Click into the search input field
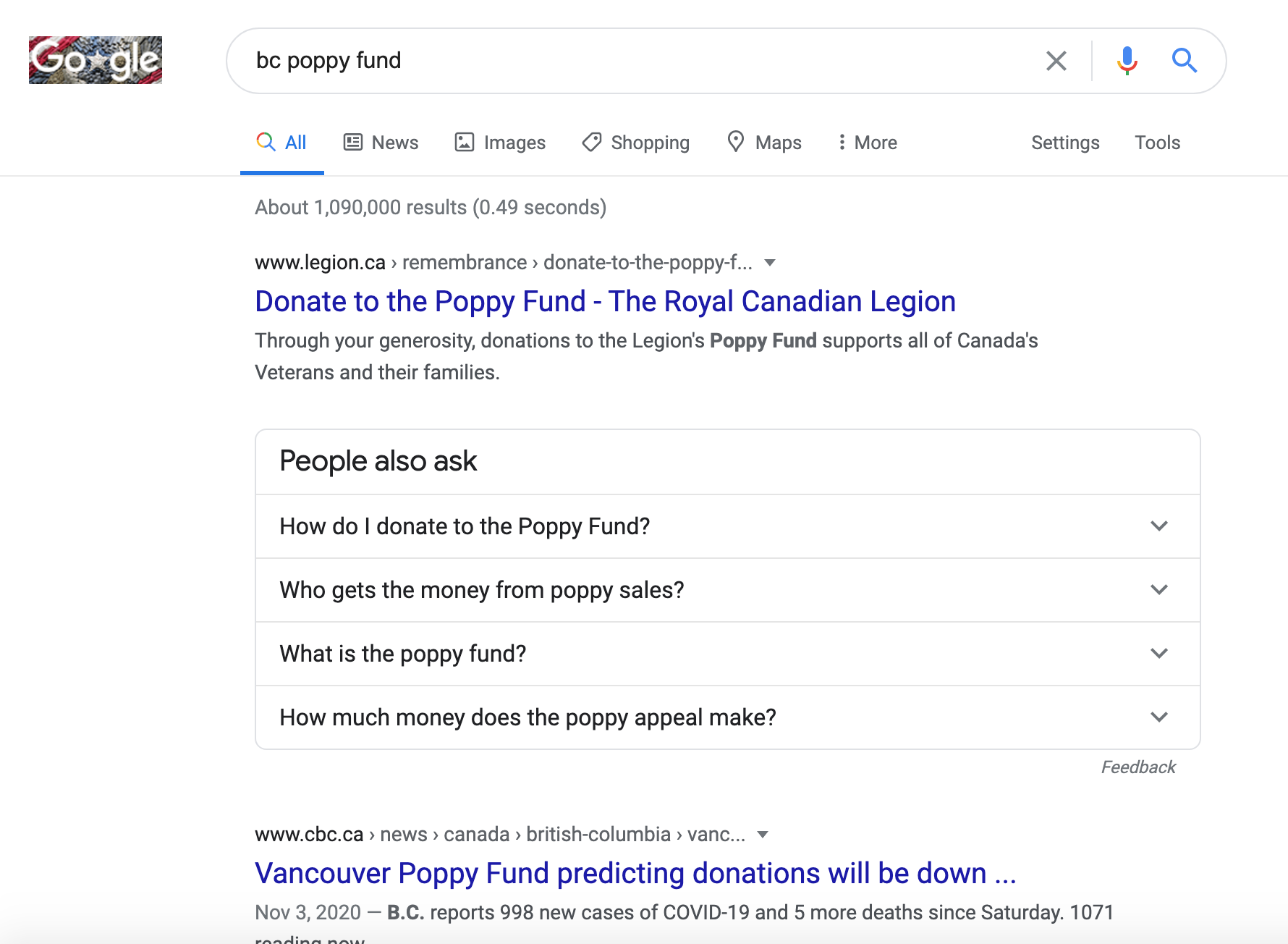 click(637, 61)
